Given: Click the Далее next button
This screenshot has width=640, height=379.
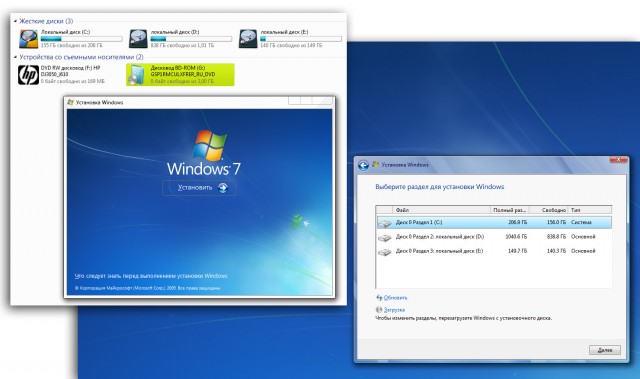Looking at the screenshot, I should click(605, 350).
